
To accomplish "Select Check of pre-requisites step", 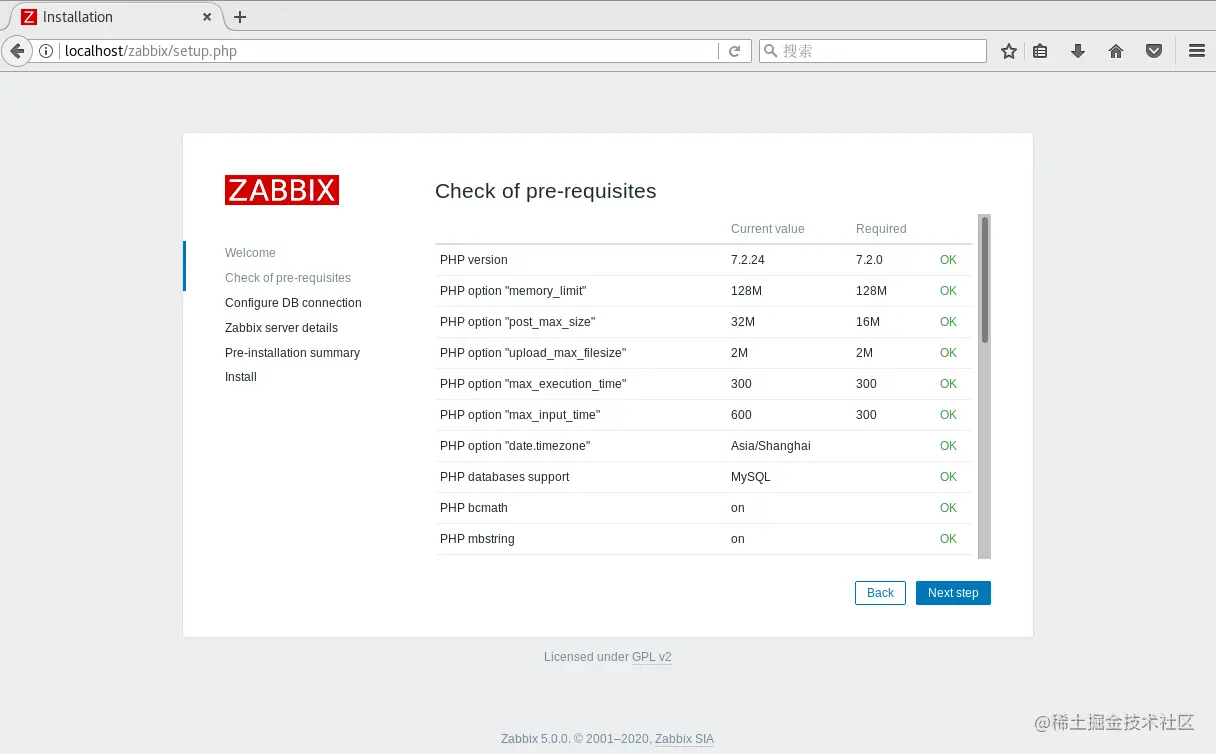I will [x=288, y=278].
